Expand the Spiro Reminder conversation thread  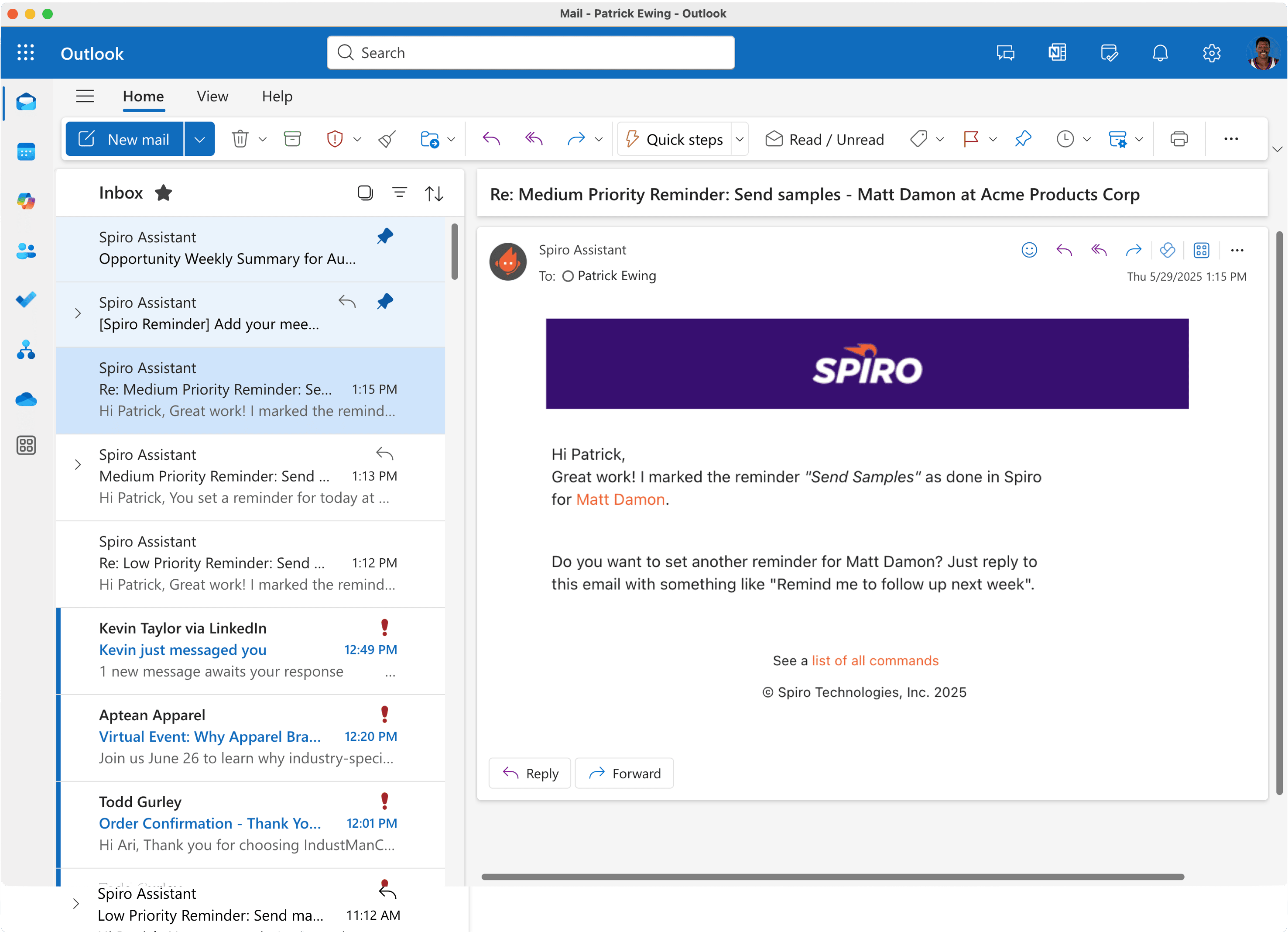point(78,313)
